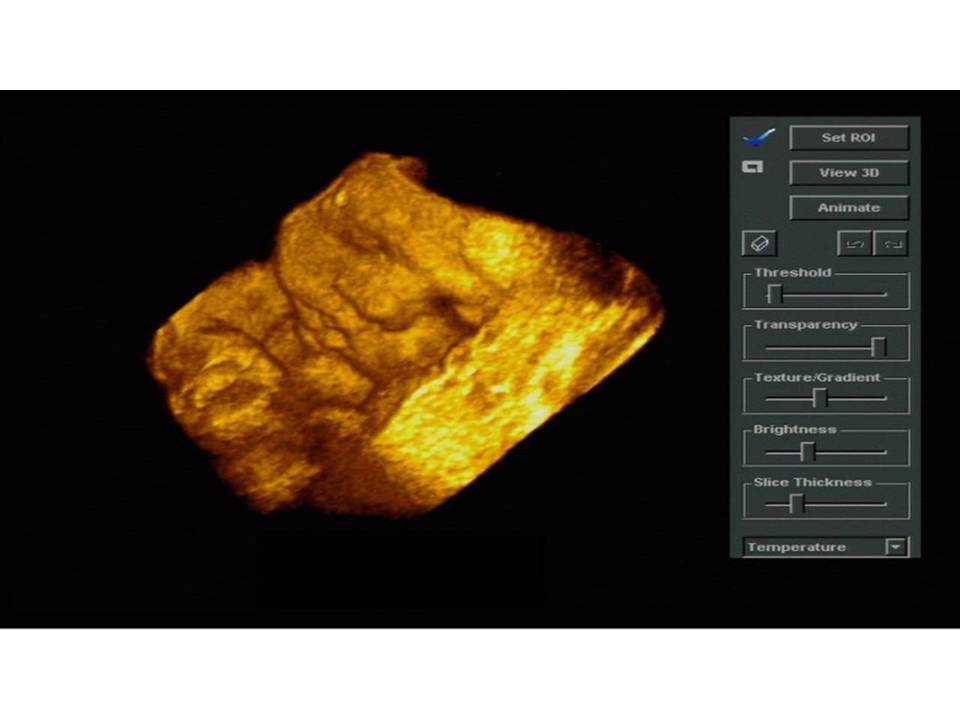Click the small box icon beside View 3D
Screen dimensions: 960x720
752,167
